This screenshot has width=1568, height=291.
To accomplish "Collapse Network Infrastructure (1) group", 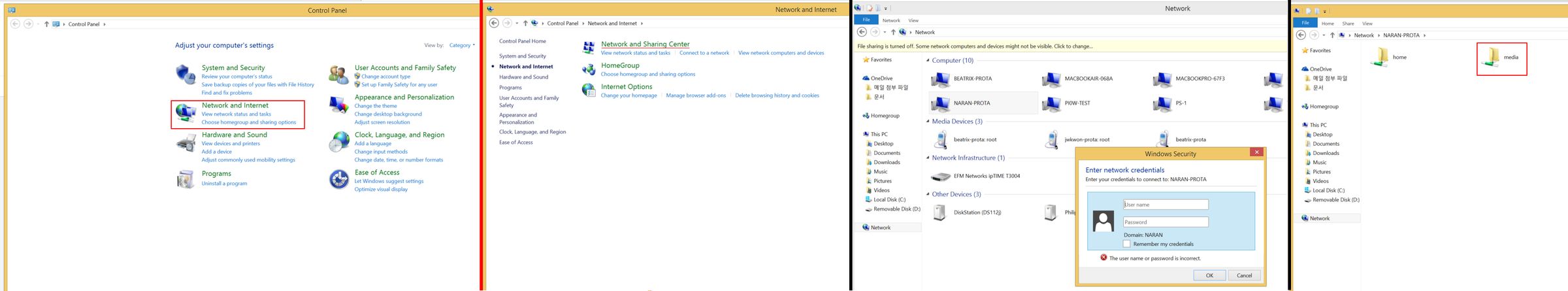I will (928, 158).
